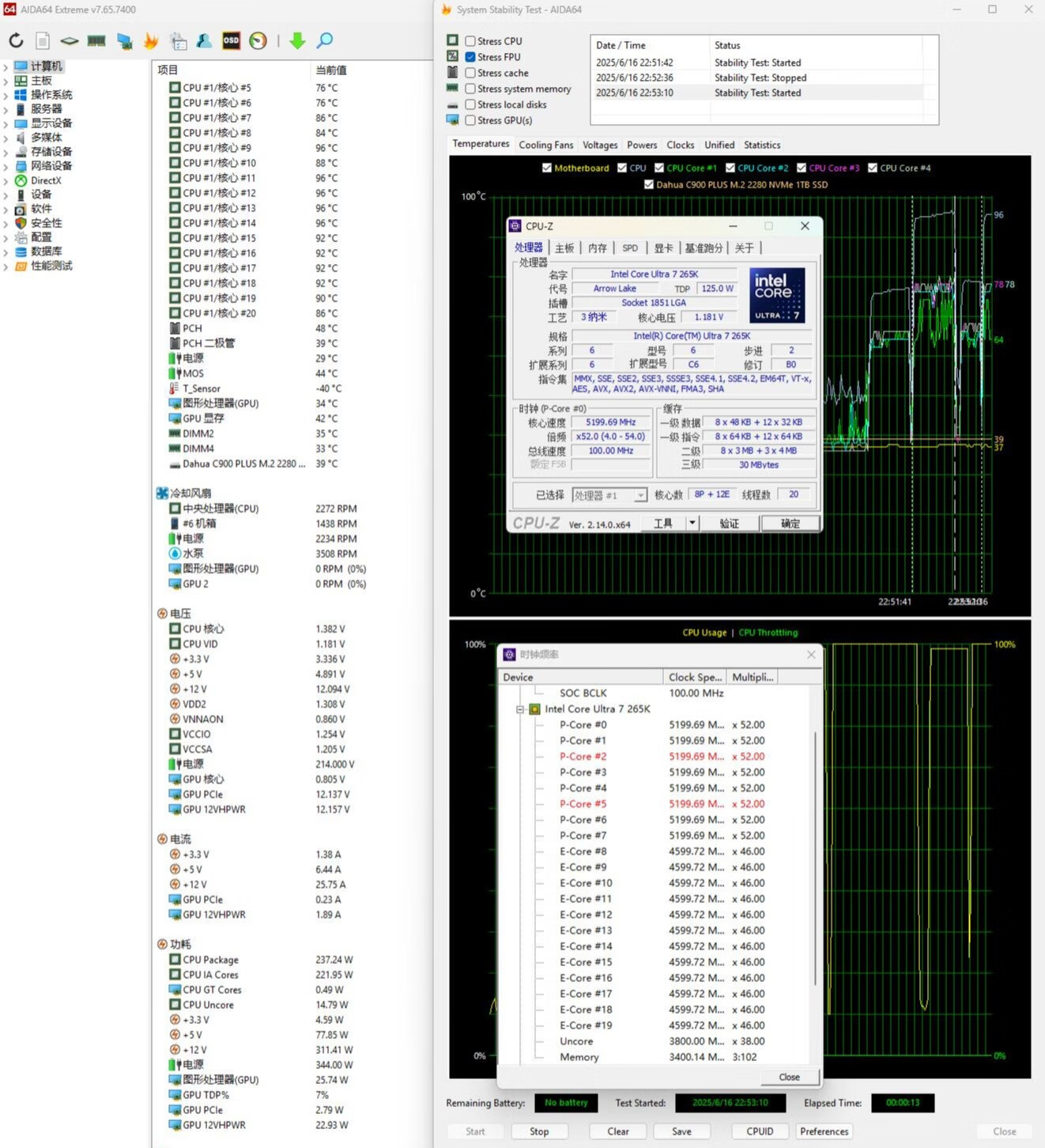Switch to the Voltages tab

pos(600,145)
